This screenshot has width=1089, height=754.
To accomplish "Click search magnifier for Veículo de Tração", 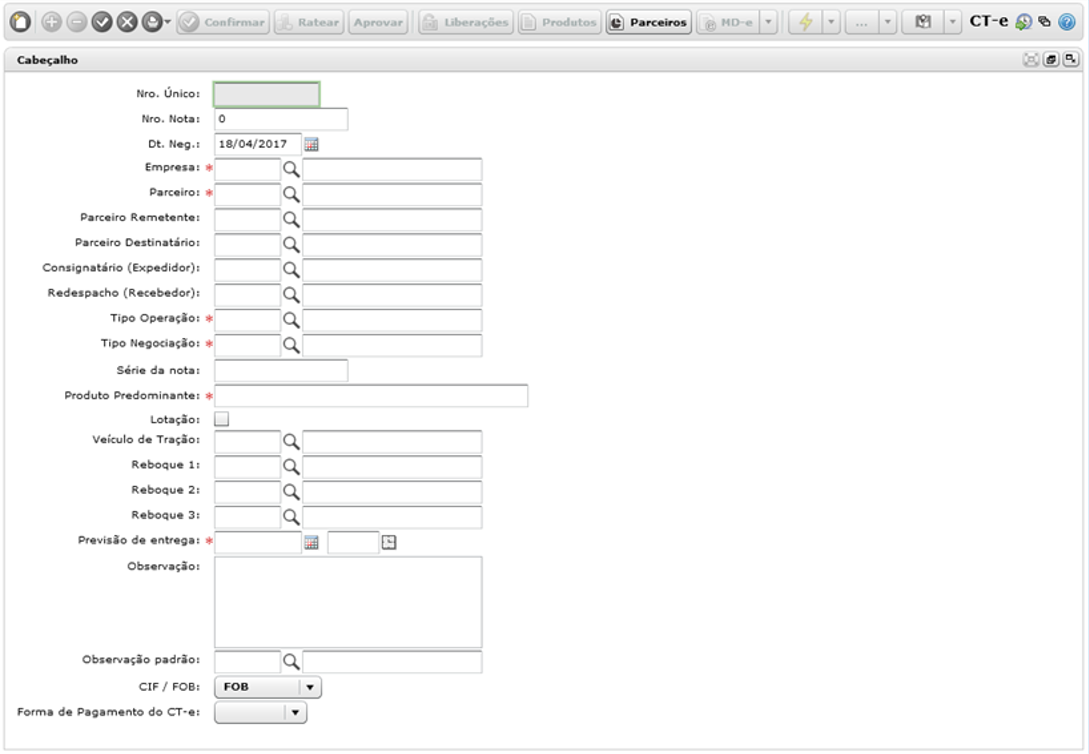I will (x=291, y=442).
